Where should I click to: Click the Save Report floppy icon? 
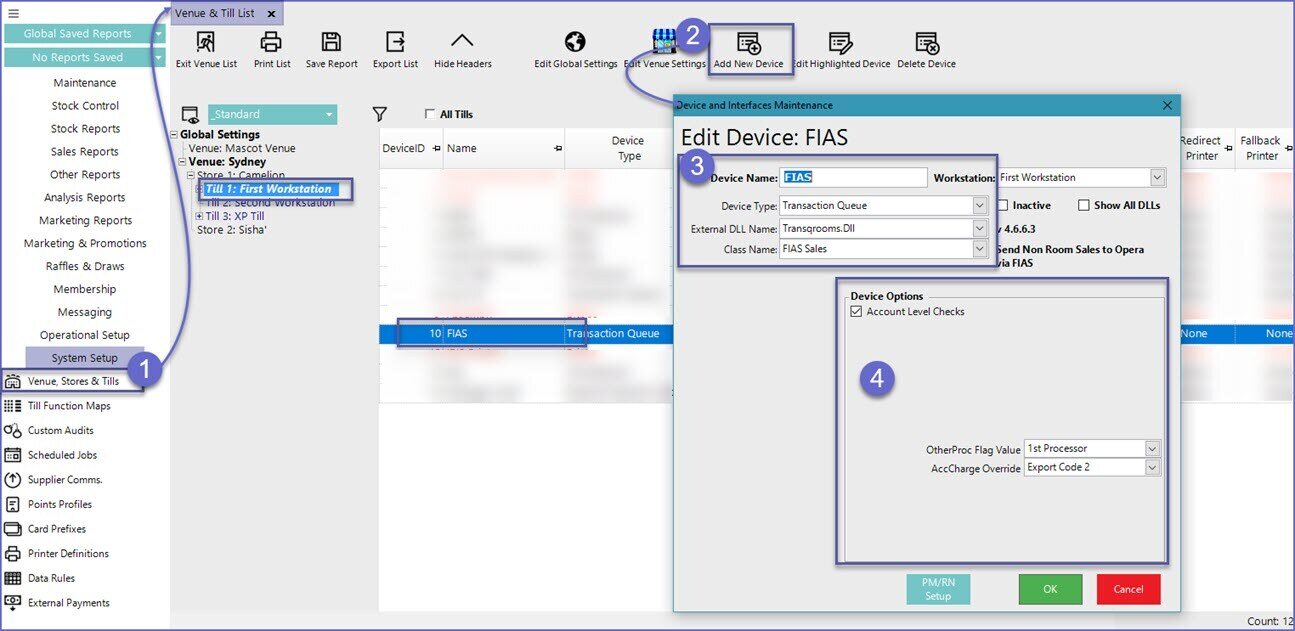click(331, 42)
